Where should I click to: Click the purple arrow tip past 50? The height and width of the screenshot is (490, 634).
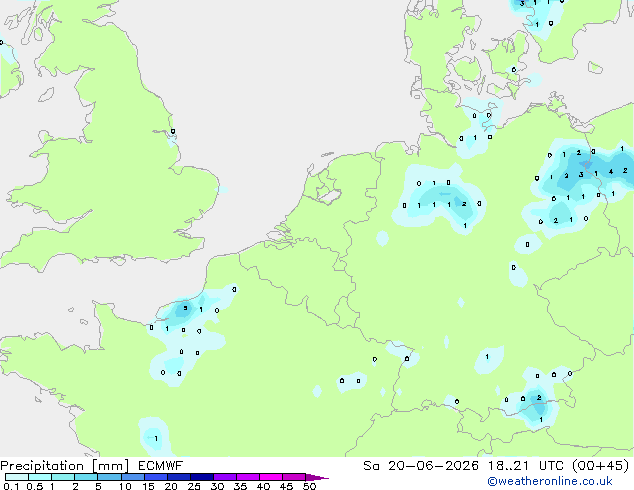[317, 477]
